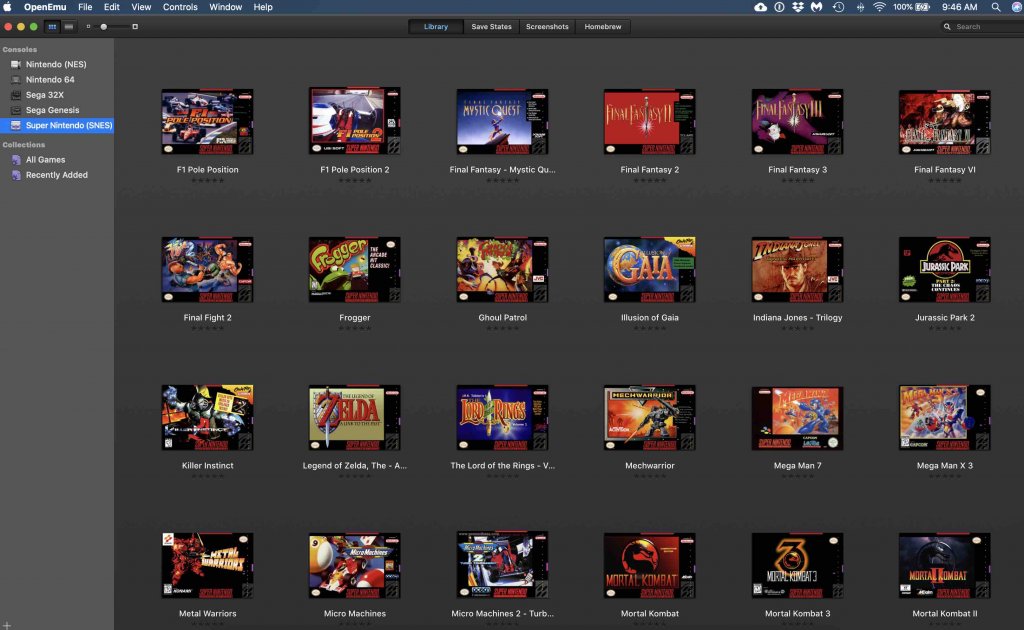This screenshot has width=1024, height=630.
Task: Select Mortal Kombat II cover
Action: 945,565
